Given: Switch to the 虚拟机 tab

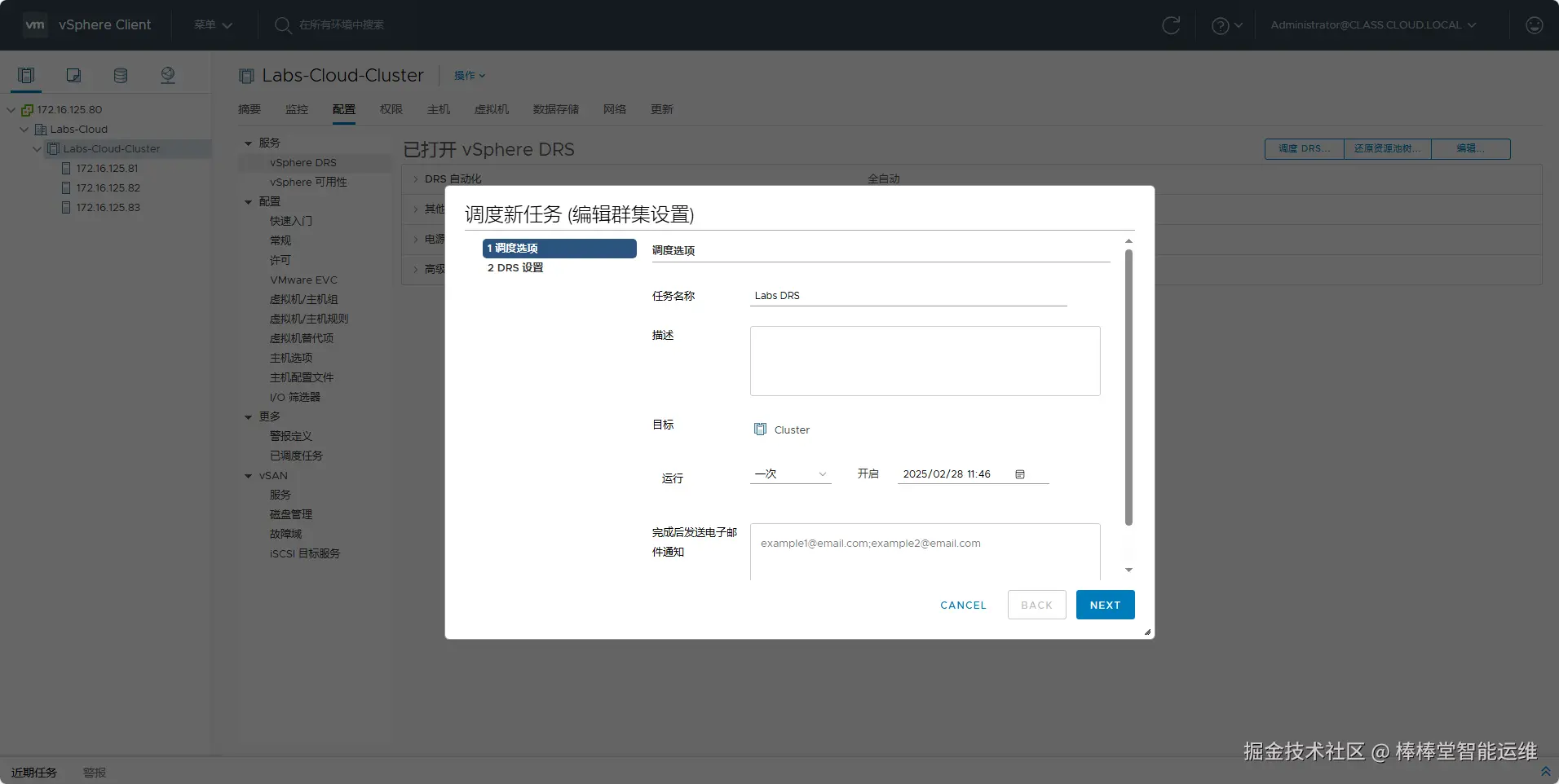Looking at the screenshot, I should point(492,109).
